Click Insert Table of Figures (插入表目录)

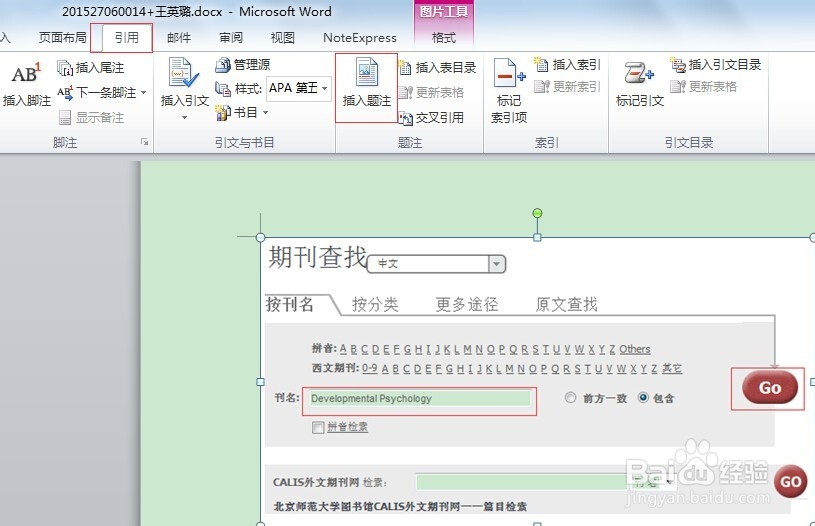coord(437,67)
